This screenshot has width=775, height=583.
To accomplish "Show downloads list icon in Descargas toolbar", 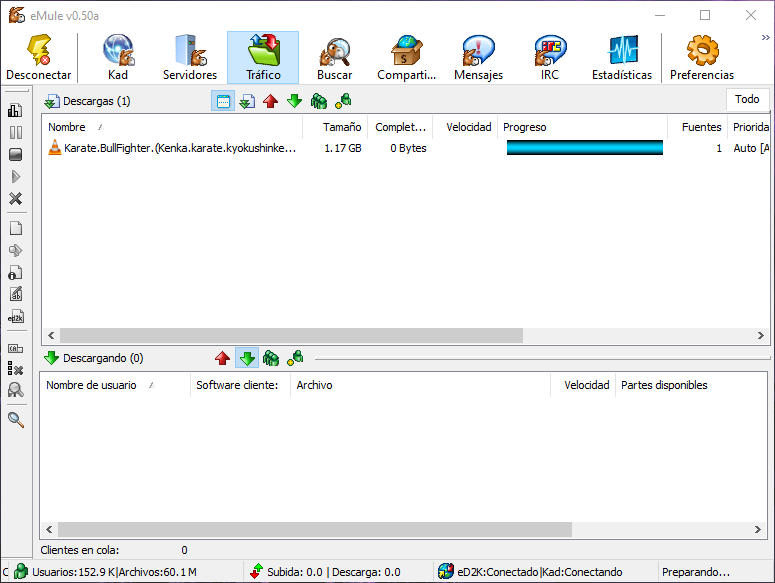I will 247,101.
